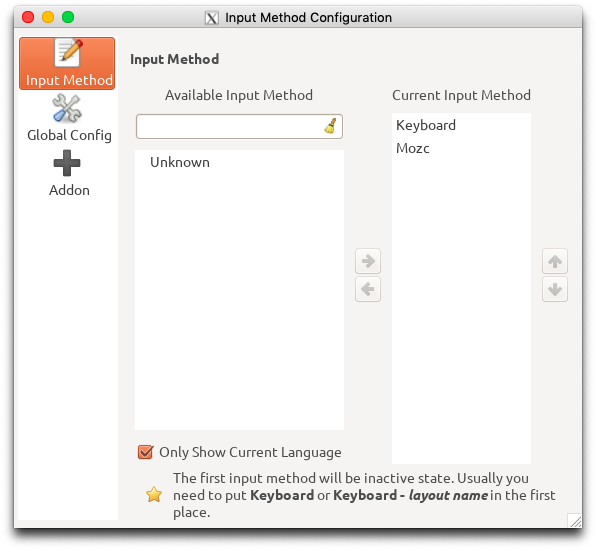Clear search with the broom icon
This screenshot has height=550, width=596.
(330, 126)
